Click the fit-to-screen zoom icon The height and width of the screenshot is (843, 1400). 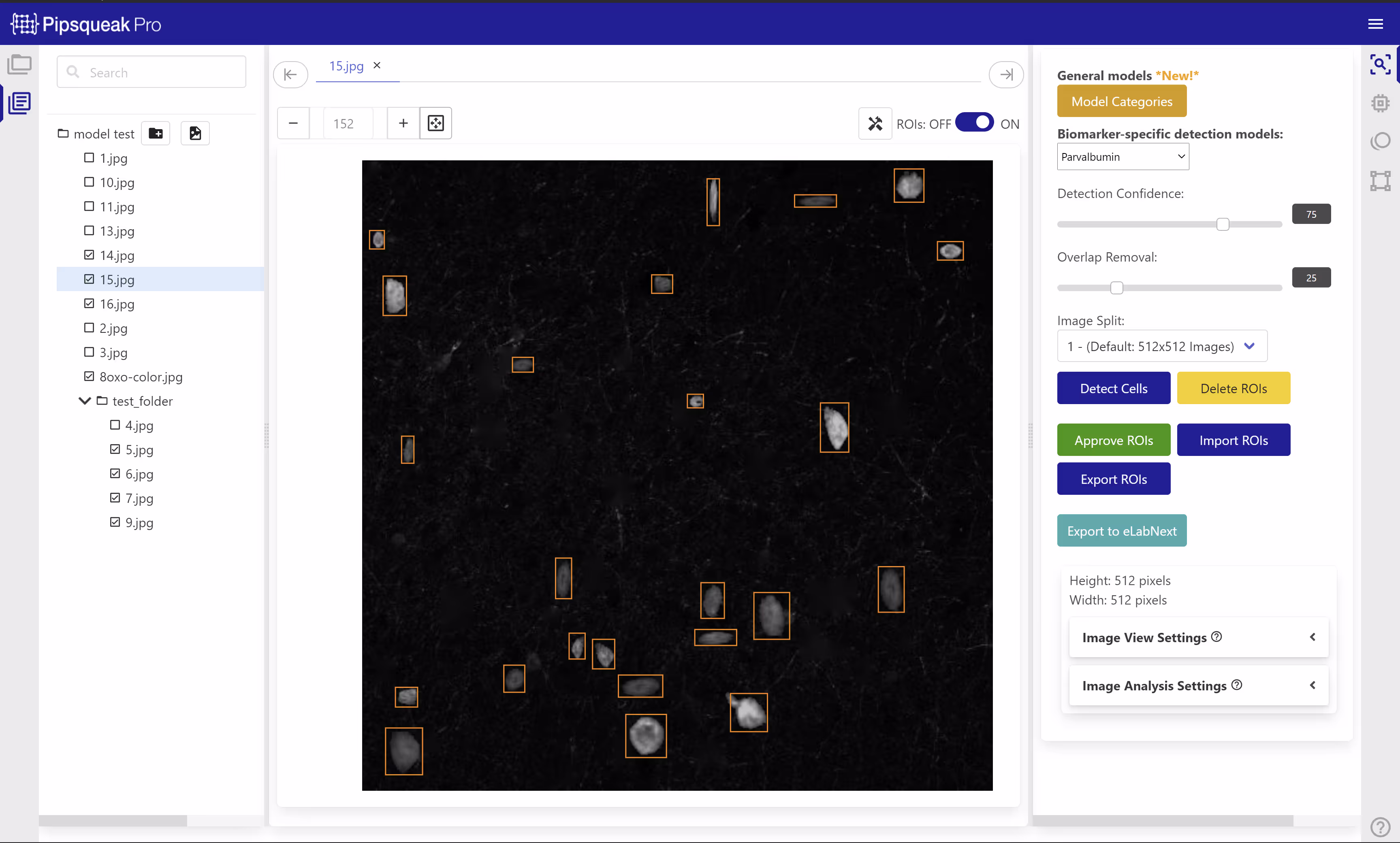pos(435,123)
